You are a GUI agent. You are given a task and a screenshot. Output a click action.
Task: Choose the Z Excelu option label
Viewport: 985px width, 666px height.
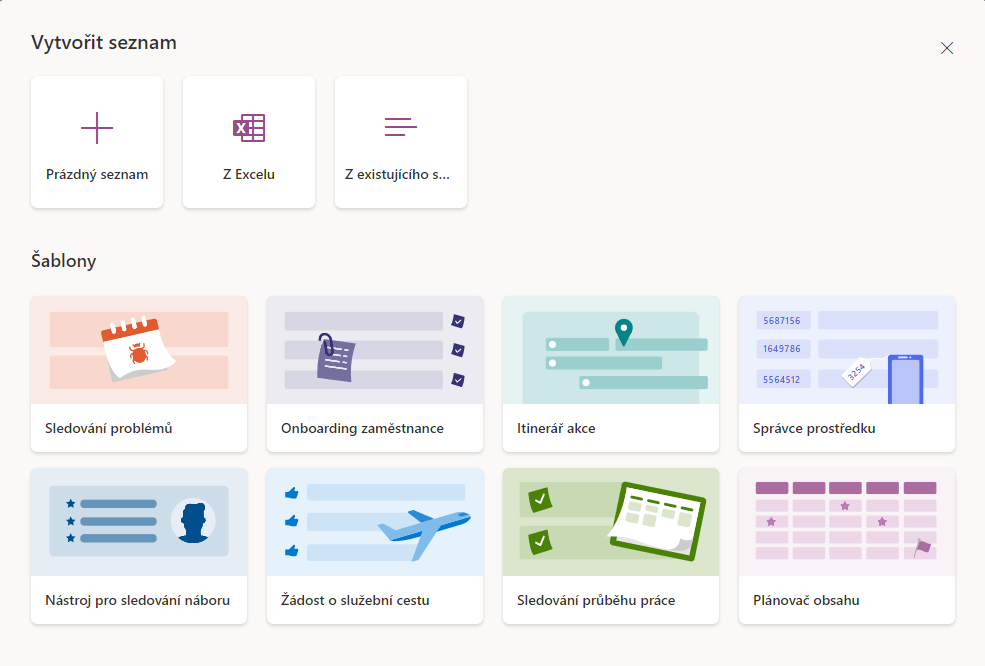(249, 174)
